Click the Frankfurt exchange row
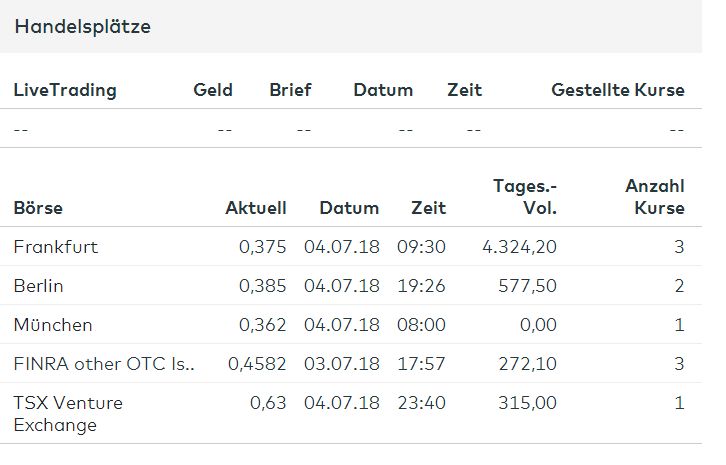726x465 pixels. point(56,247)
